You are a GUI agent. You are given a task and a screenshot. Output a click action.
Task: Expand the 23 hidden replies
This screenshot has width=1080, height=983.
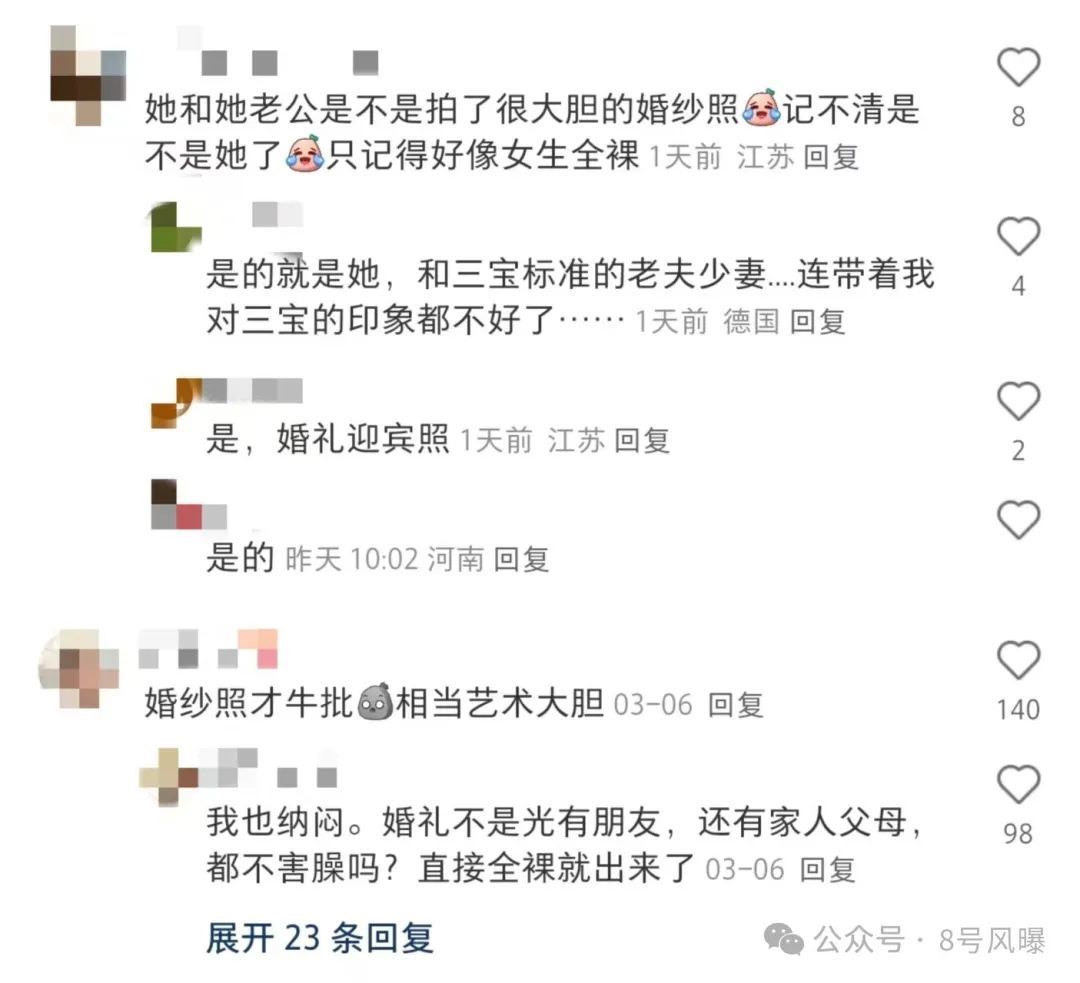pos(320,938)
